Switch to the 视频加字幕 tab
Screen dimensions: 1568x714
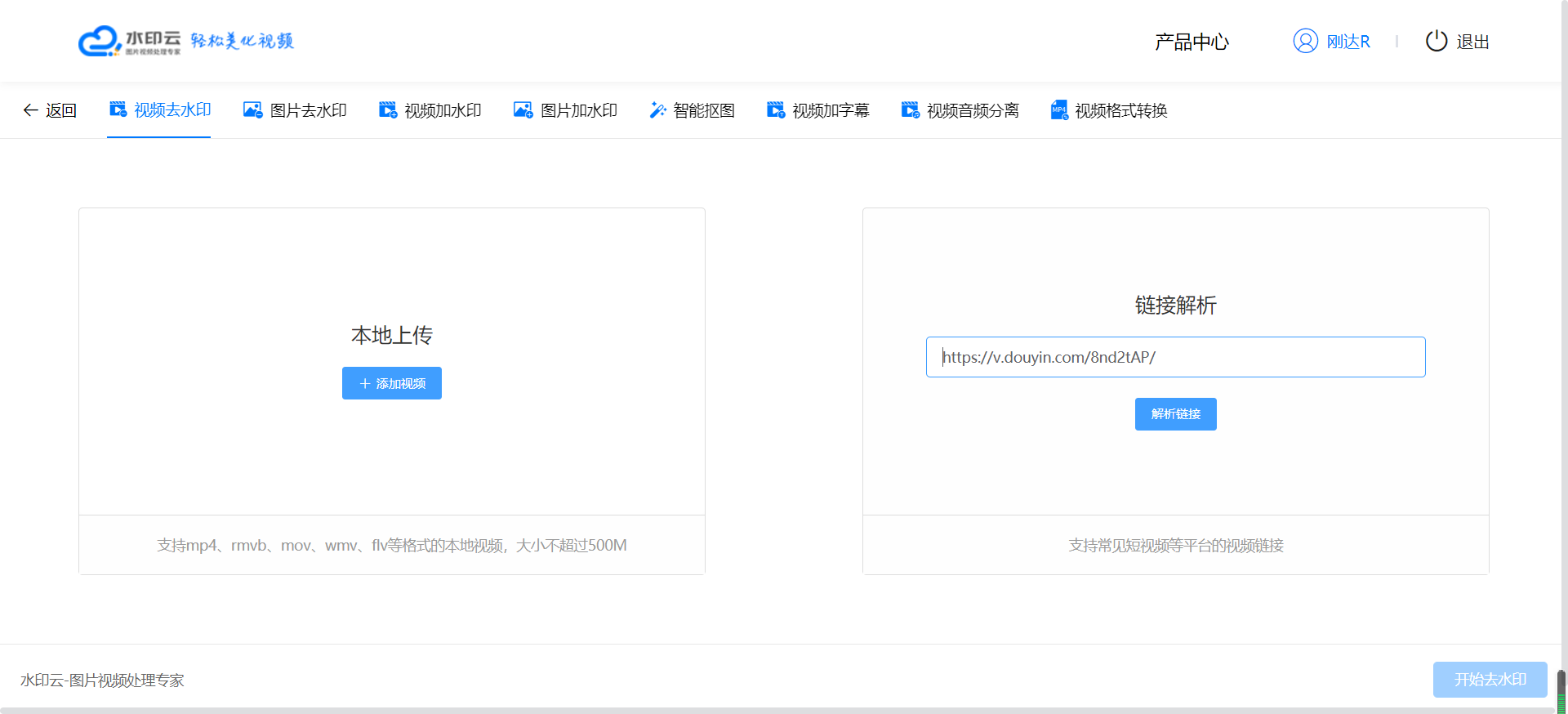point(831,110)
